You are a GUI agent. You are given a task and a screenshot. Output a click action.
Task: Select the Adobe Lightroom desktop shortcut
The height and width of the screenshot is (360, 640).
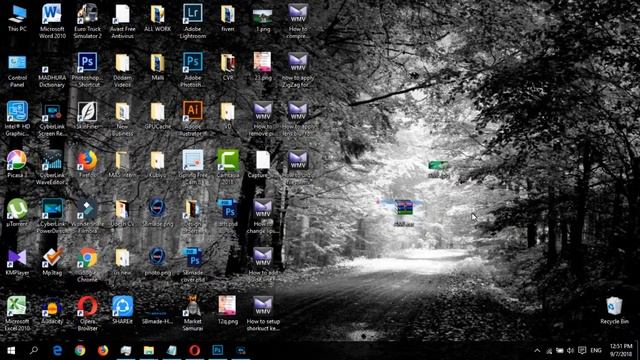coord(193,21)
